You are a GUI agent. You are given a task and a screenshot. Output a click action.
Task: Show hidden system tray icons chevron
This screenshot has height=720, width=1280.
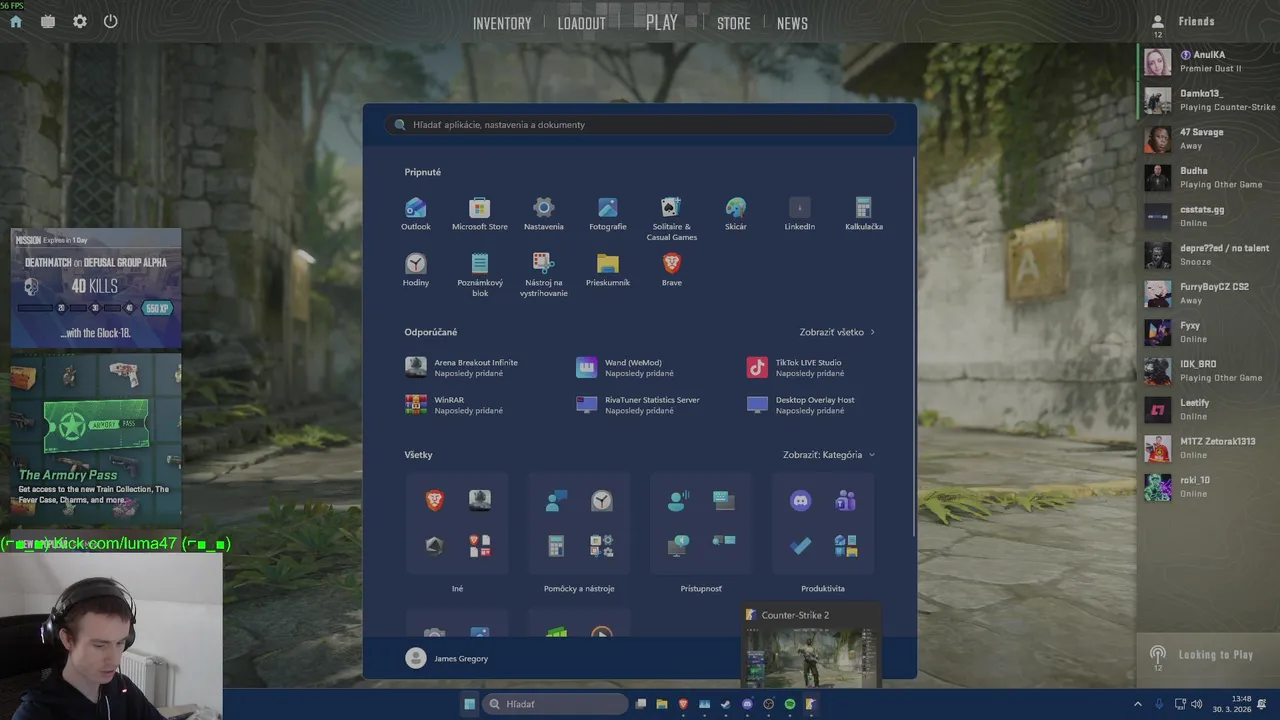point(1137,704)
